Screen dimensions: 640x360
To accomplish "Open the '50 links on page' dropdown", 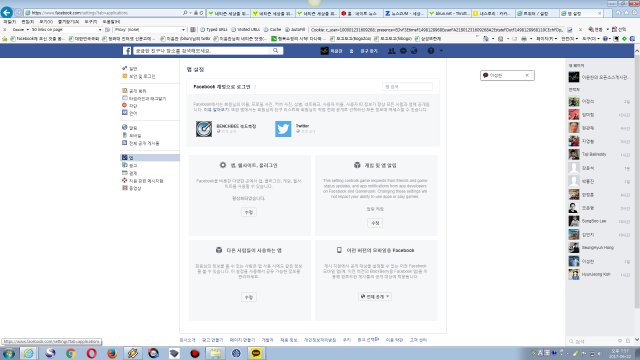I will tap(67, 30).
